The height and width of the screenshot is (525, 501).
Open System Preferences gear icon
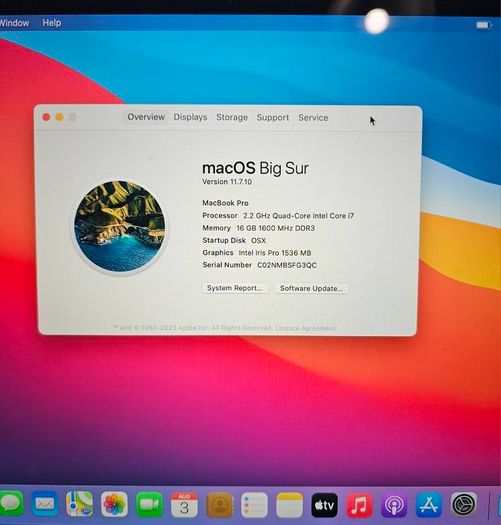pyautogui.click(x=464, y=504)
